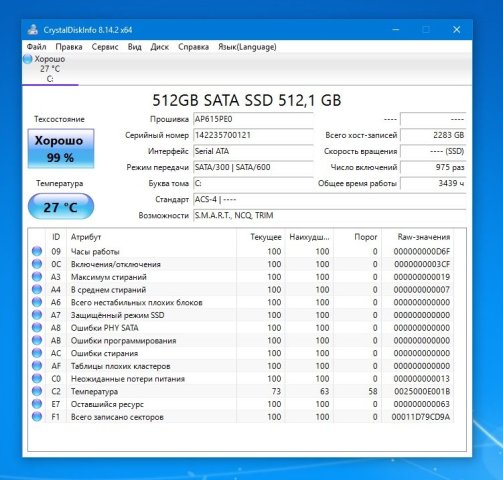
Task: Open the Сервис menu
Action: [105, 47]
